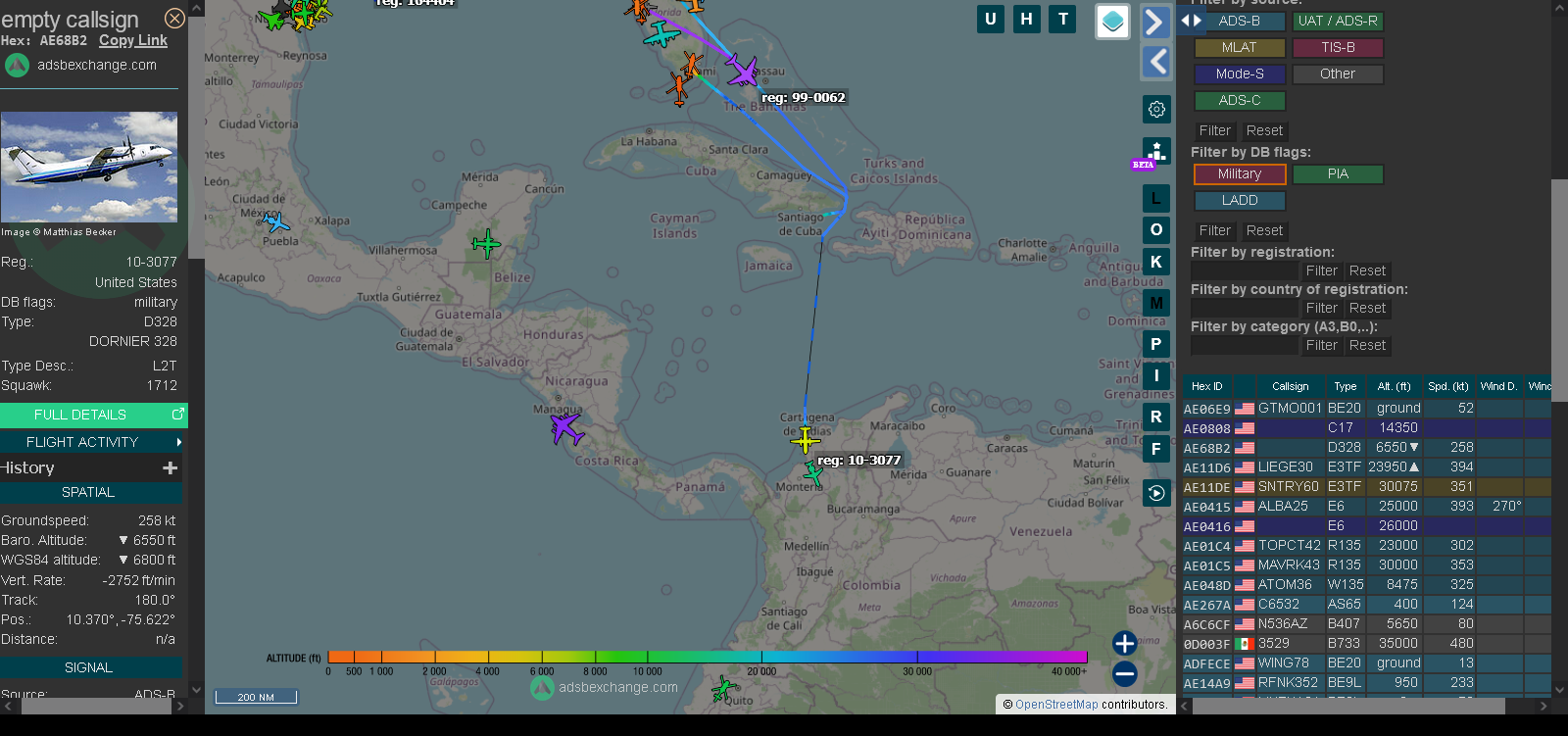
Task: Select the SNTRY60 row in table
Action: click(1367, 486)
